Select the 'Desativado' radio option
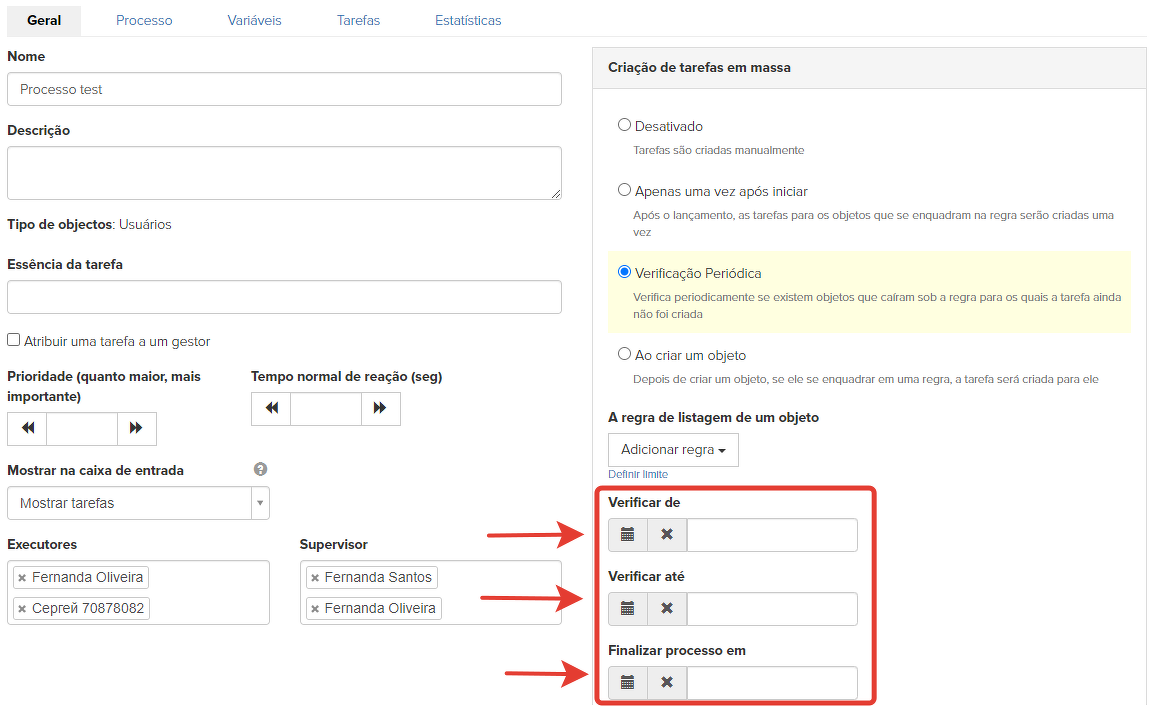Viewport: 1149px width, 706px height. tap(625, 126)
